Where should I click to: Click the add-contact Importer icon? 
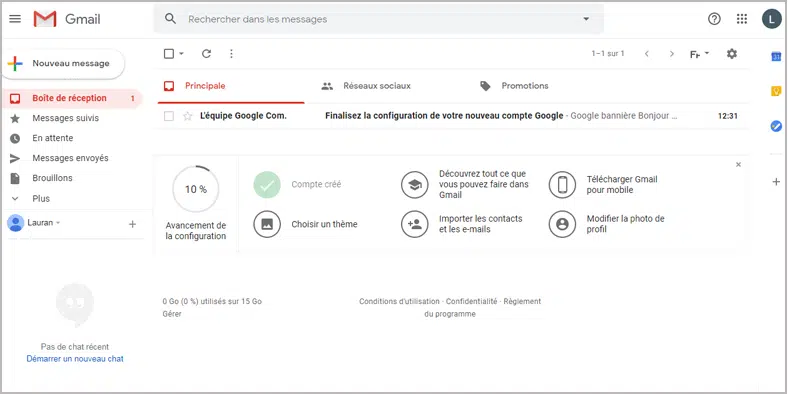click(x=415, y=224)
